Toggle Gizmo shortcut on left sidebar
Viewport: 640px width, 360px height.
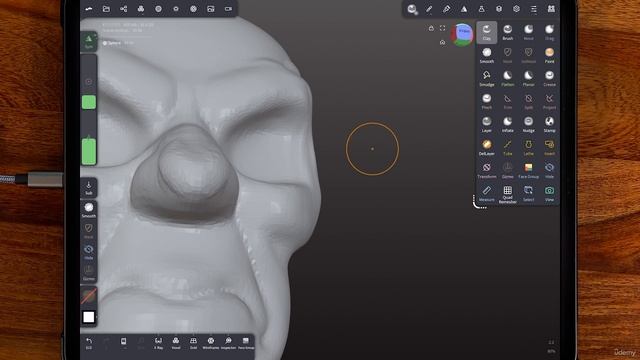click(89, 273)
